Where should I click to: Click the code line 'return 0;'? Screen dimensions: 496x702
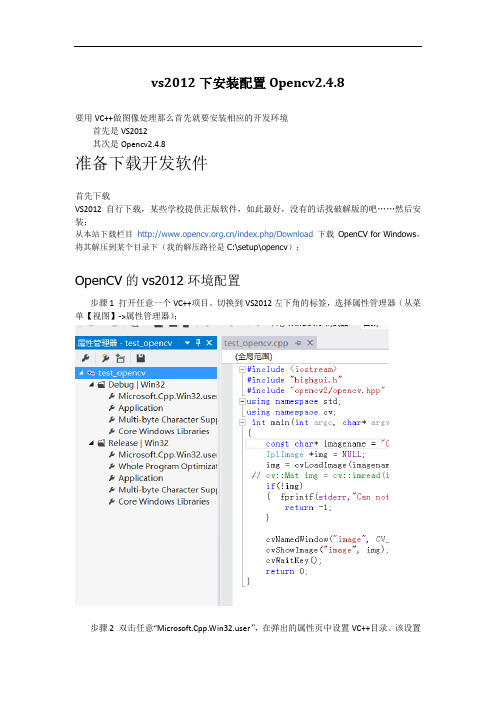(286, 571)
